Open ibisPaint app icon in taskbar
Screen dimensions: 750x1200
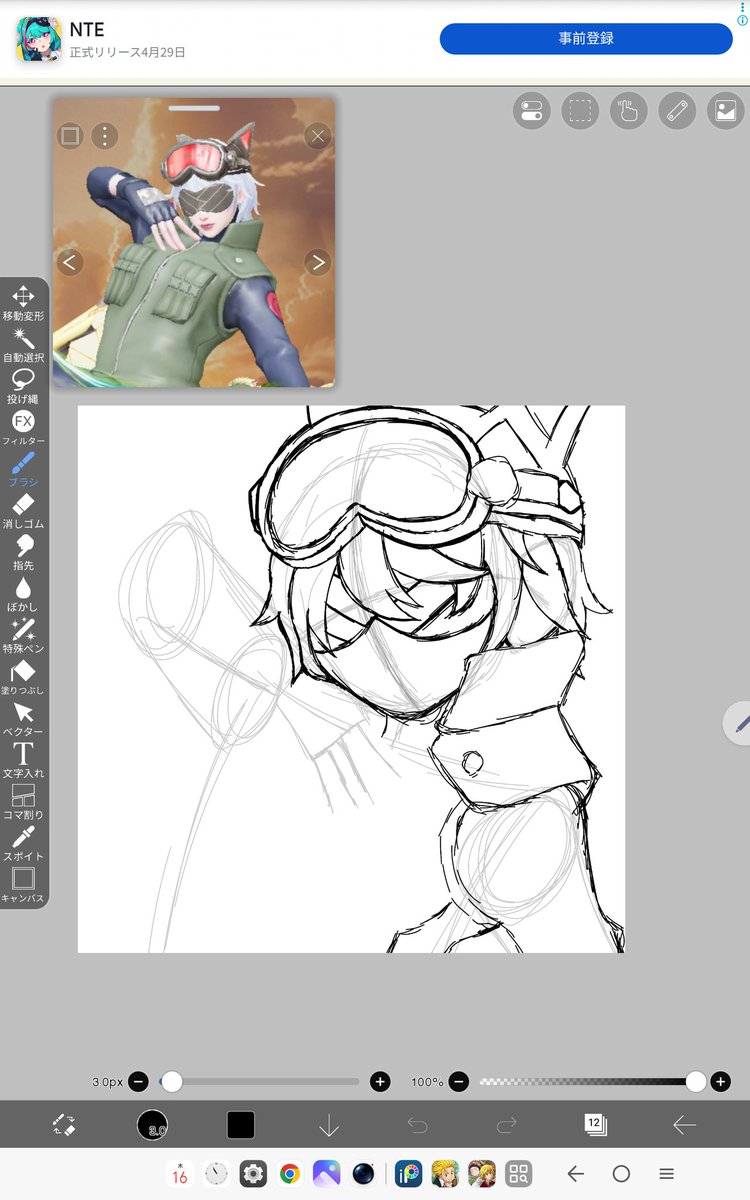tap(408, 1174)
